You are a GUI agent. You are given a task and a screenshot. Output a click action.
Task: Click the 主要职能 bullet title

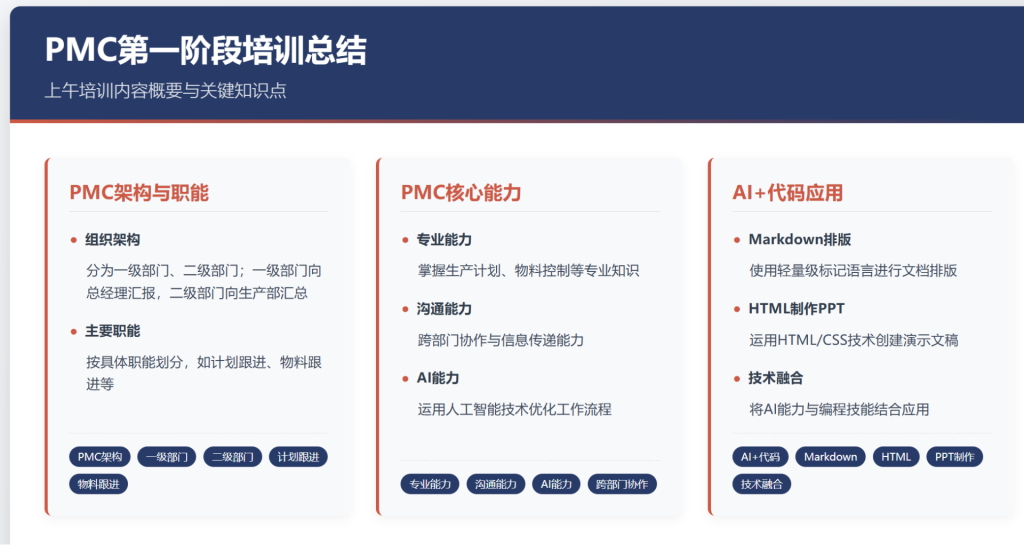click(112, 331)
